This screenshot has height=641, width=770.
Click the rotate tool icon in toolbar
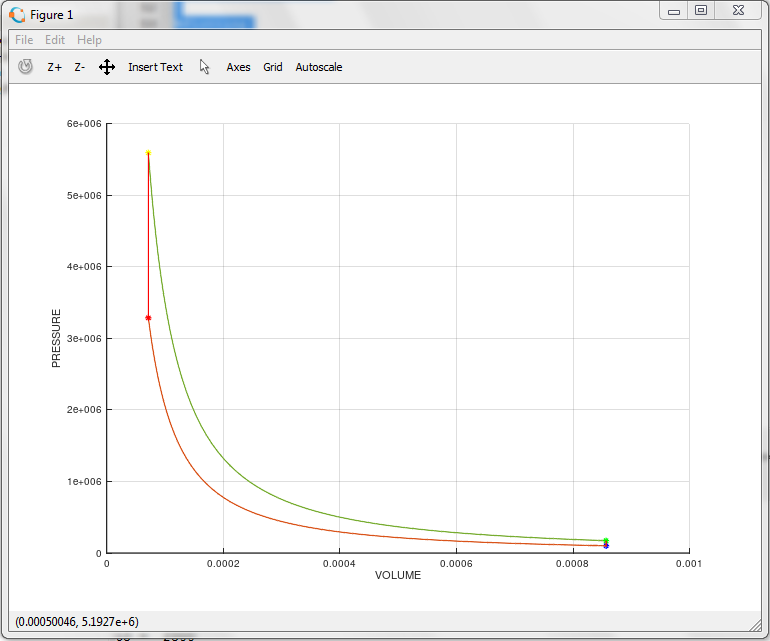point(26,67)
